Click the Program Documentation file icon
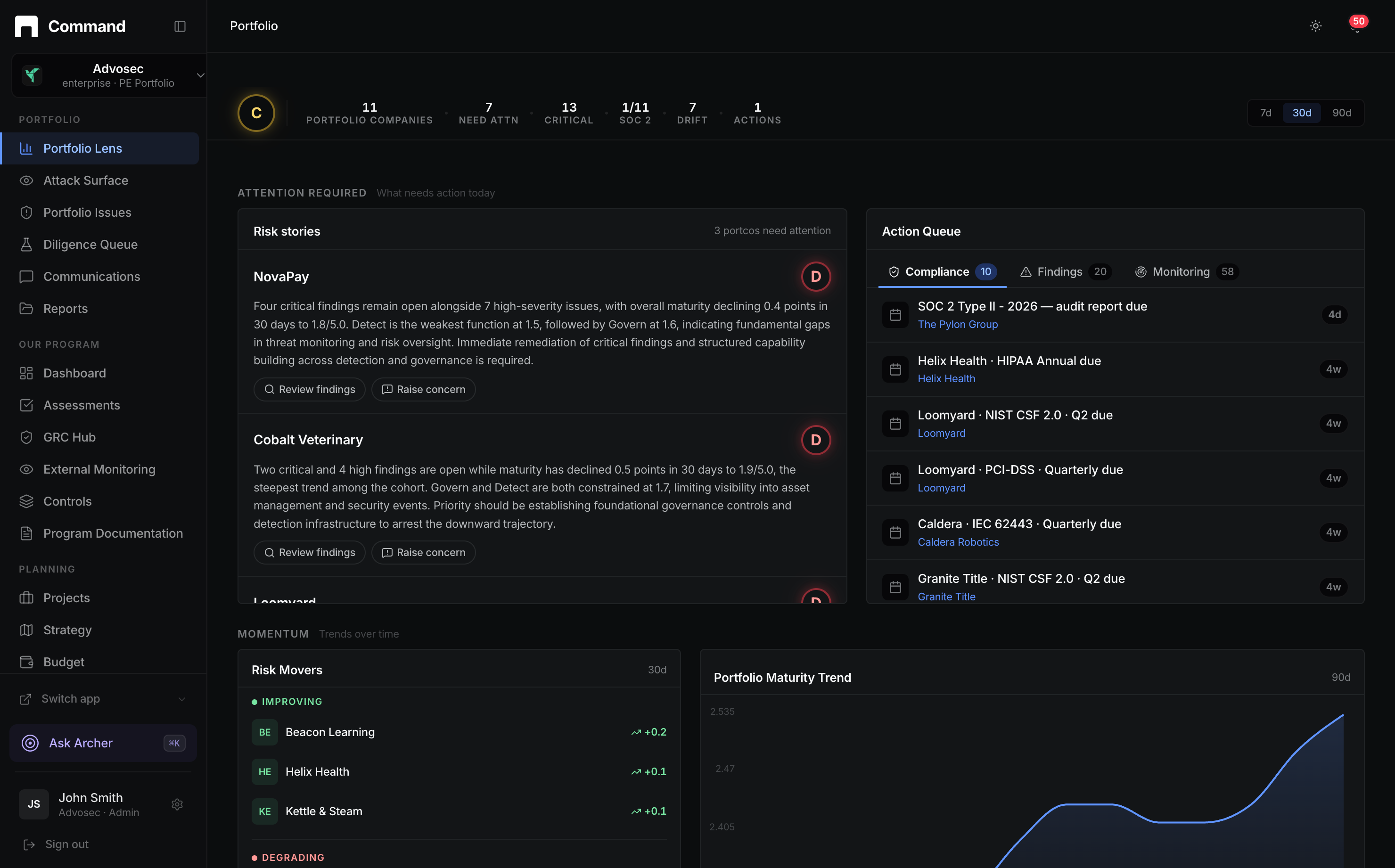Image resolution: width=1395 pixels, height=868 pixels. tap(26, 534)
